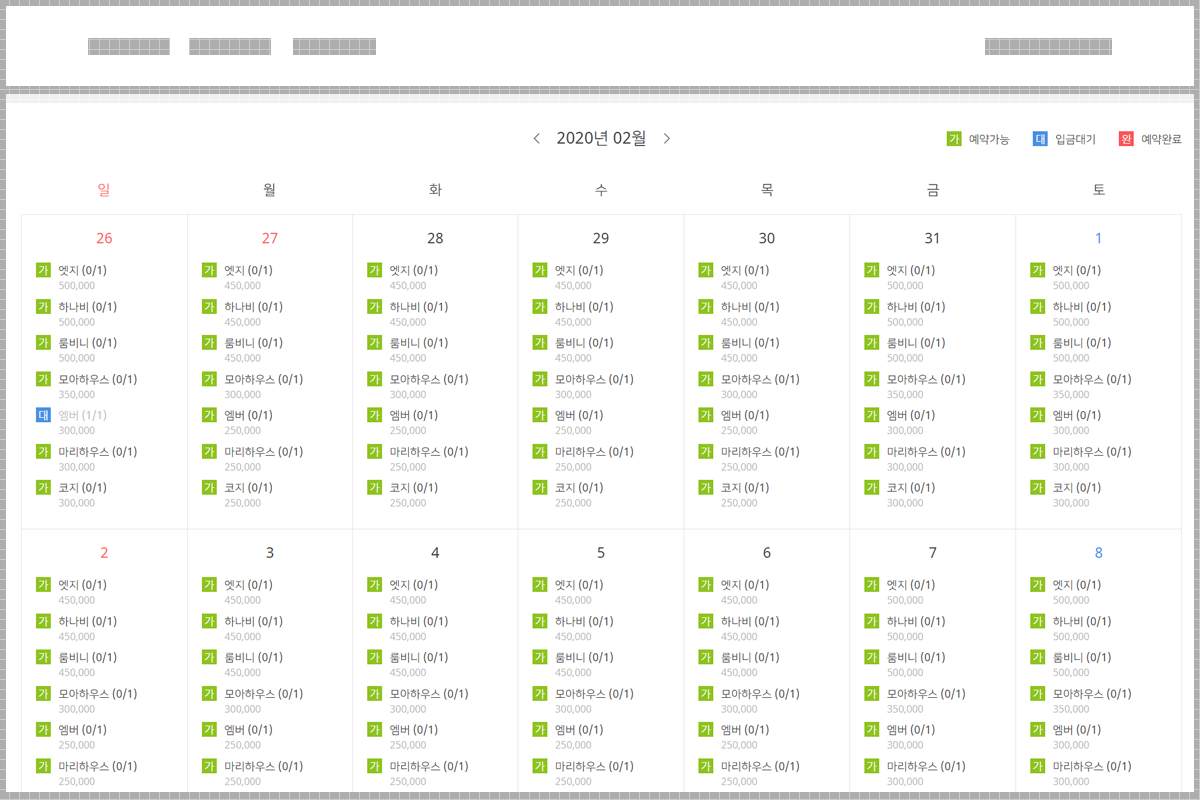
Task: Click the blue date number 8
Action: pos(1098,553)
